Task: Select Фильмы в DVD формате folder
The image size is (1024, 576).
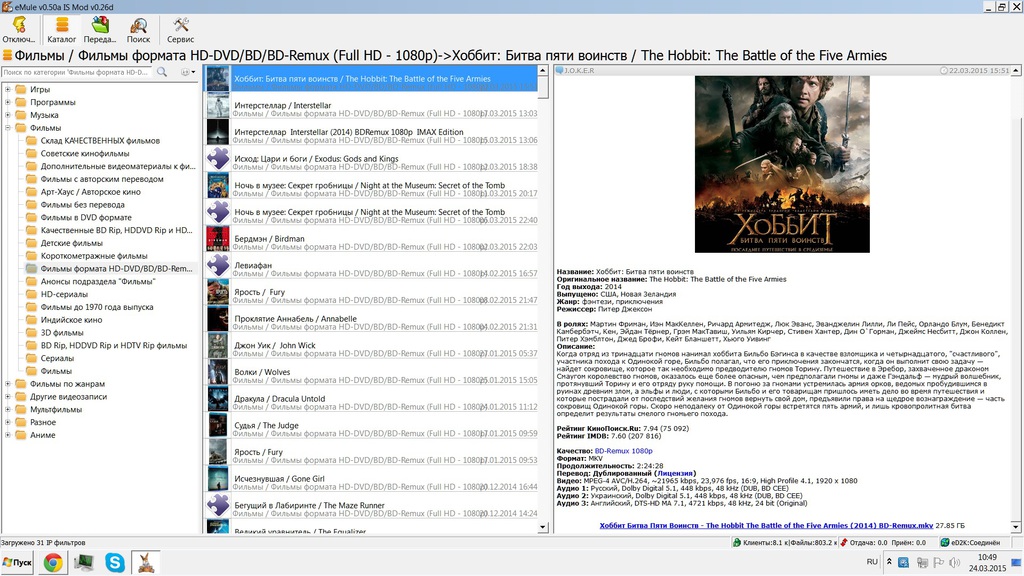Action: coord(86,217)
